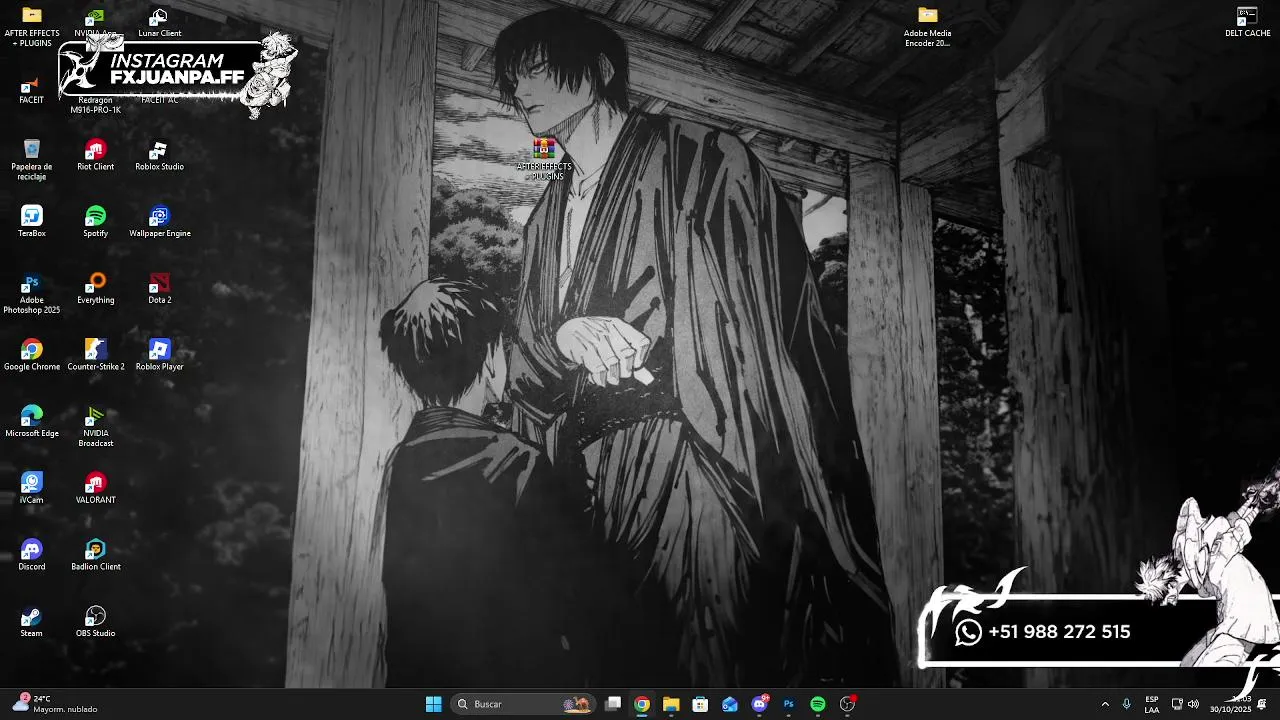The width and height of the screenshot is (1280, 720).
Task: Expand the hidden system tray icons chevron
Action: coord(1105,704)
